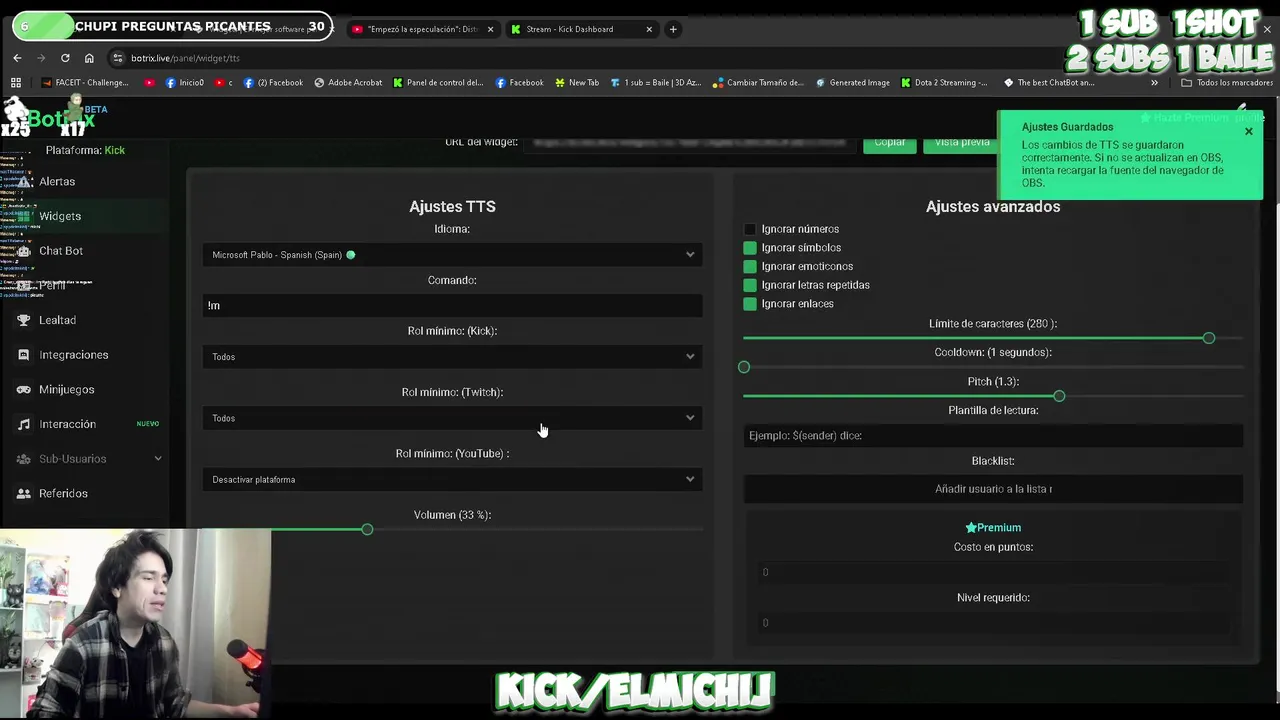Viewport: 1280px width, 720px height.
Task: Open the Chat Bot sidebar section
Action: (x=61, y=251)
